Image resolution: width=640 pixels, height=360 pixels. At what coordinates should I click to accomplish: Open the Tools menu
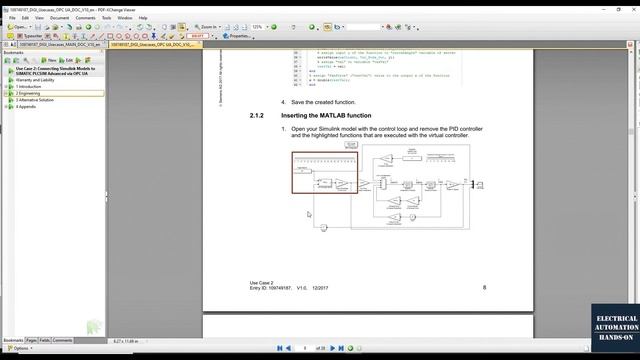point(107,18)
